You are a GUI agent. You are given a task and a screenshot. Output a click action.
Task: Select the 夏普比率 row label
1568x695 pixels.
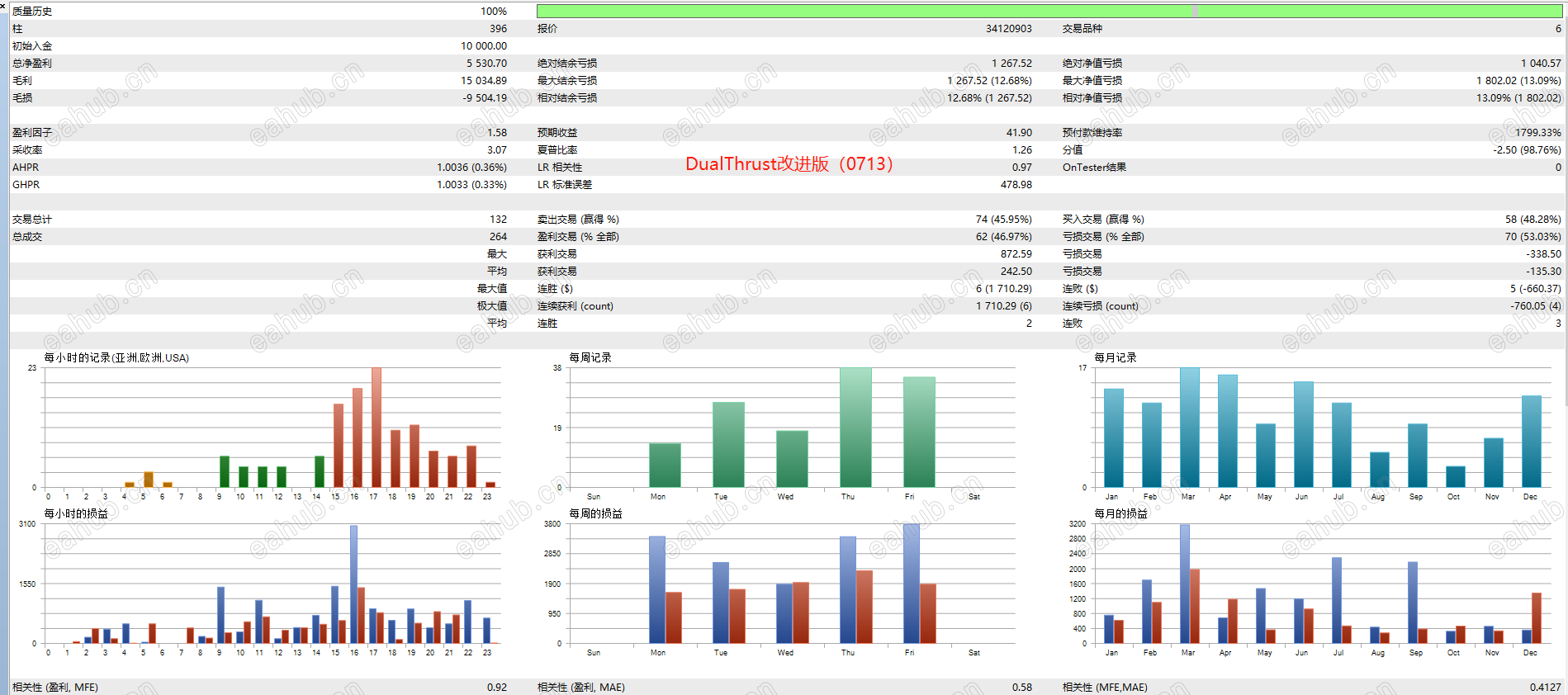tap(557, 149)
